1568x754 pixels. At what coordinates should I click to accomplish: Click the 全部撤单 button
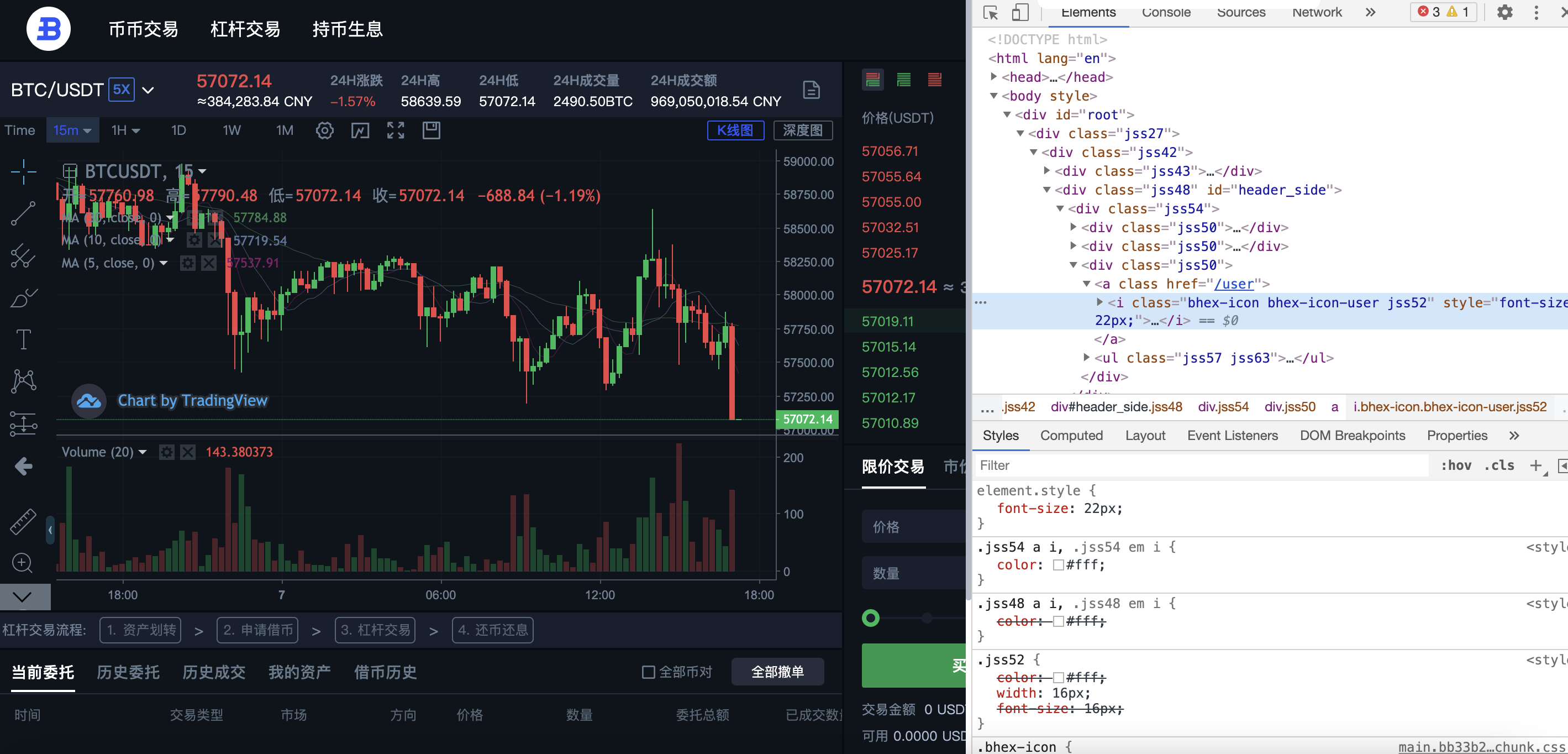point(777,672)
